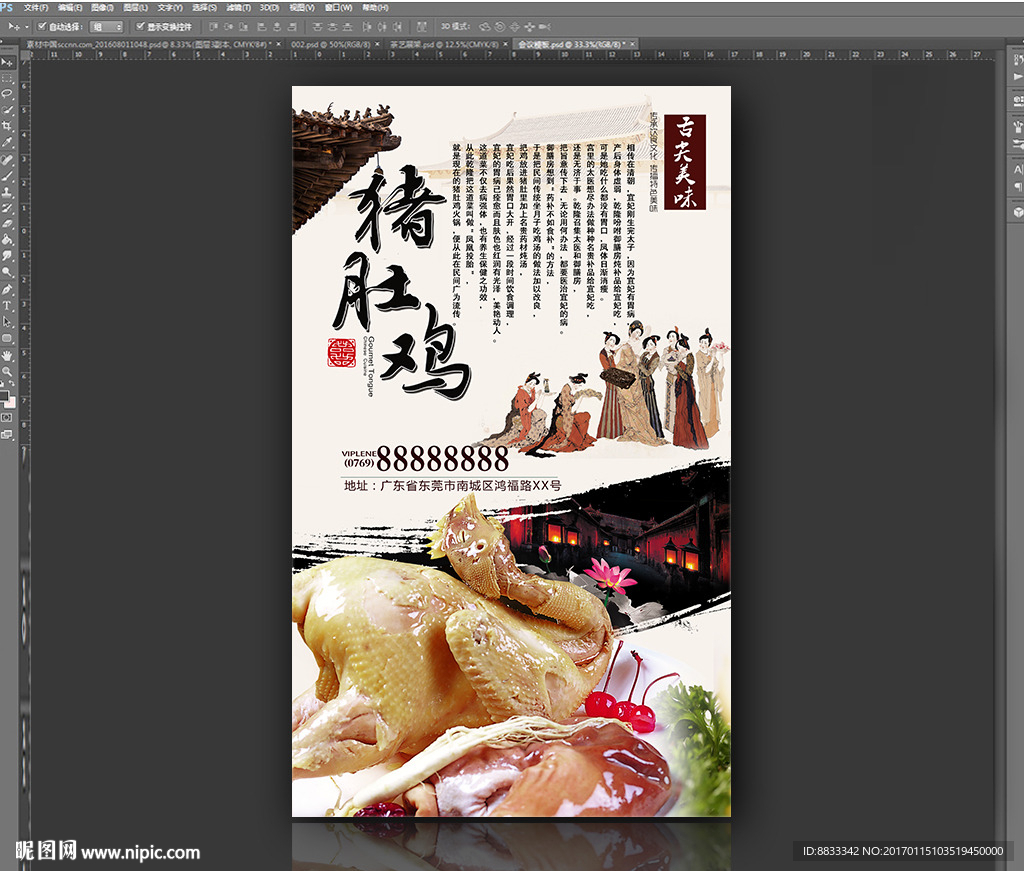Image resolution: width=1024 pixels, height=871 pixels.
Task: Select the Eyedropper tool
Action: click(x=7, y=143)
